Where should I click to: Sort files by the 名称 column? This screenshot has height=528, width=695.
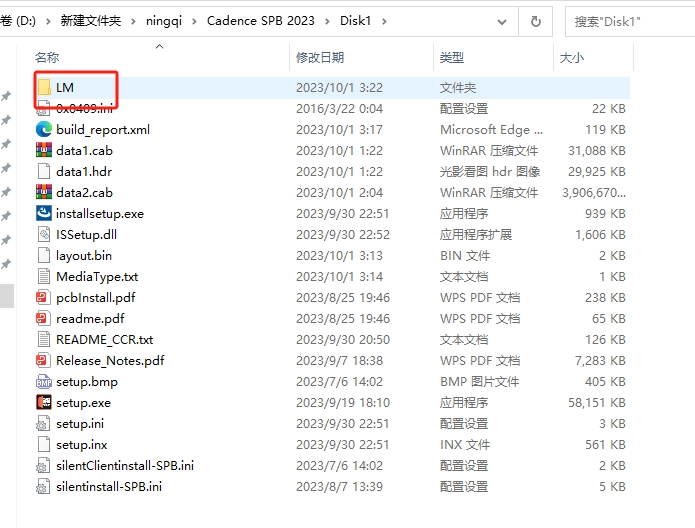(47, 58)
